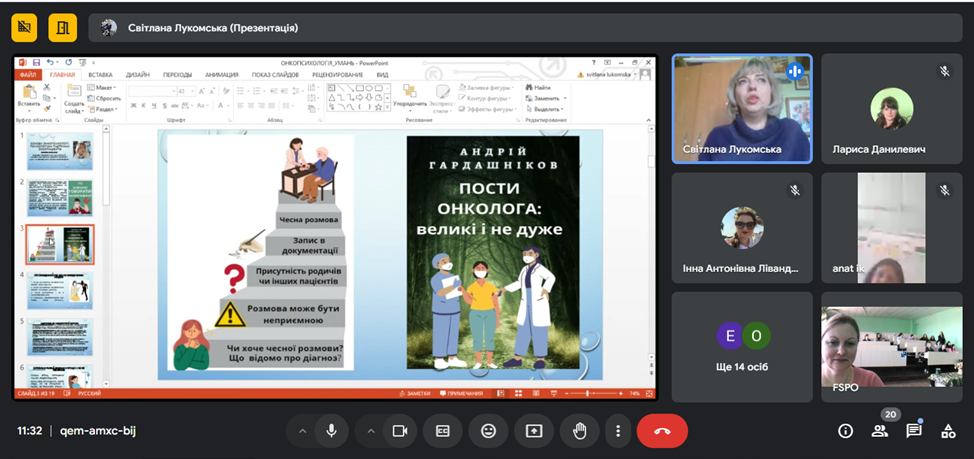Click the yellow door-like icon at top

tap(63, 27)
